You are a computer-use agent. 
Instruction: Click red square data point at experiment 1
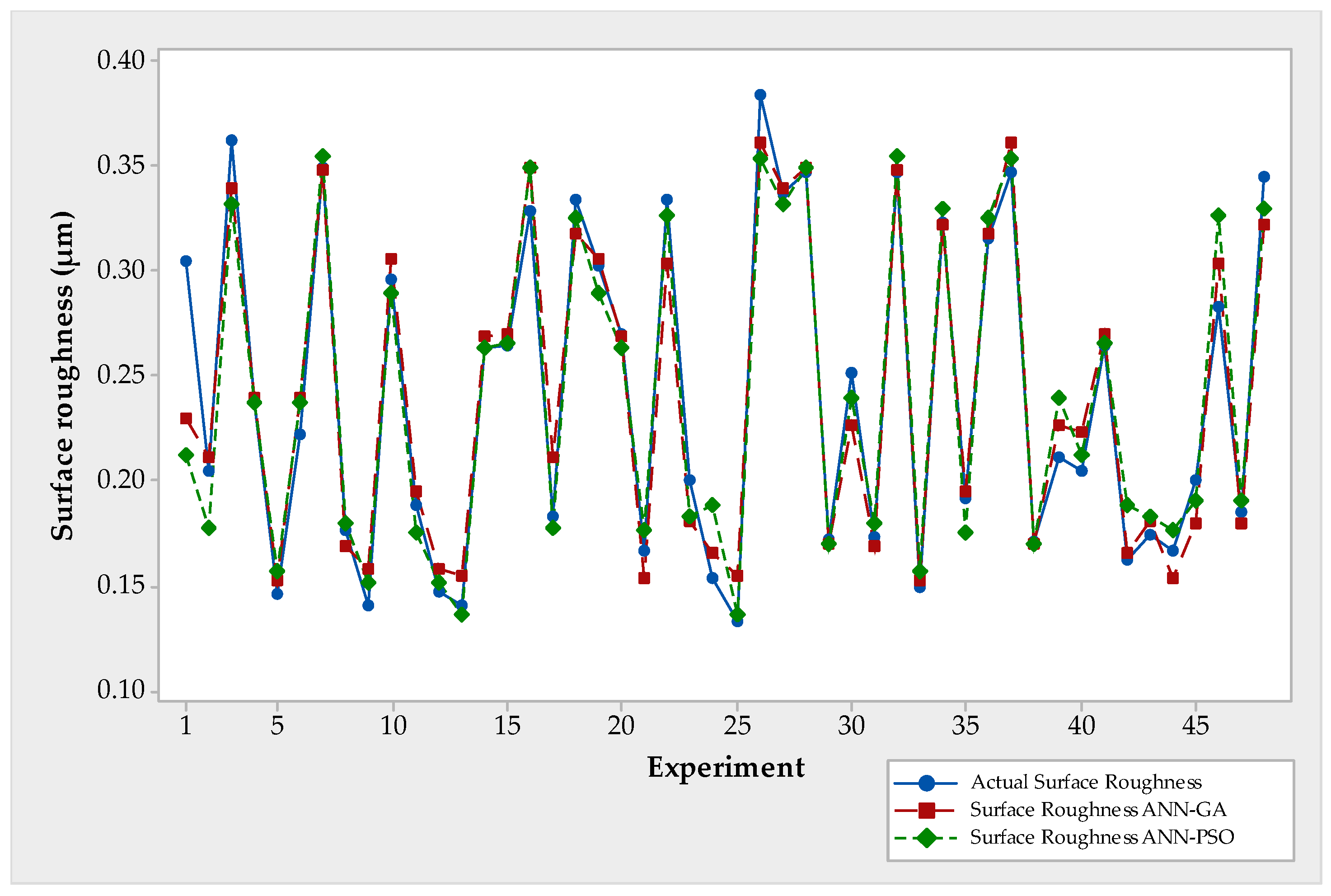[186, 418]
